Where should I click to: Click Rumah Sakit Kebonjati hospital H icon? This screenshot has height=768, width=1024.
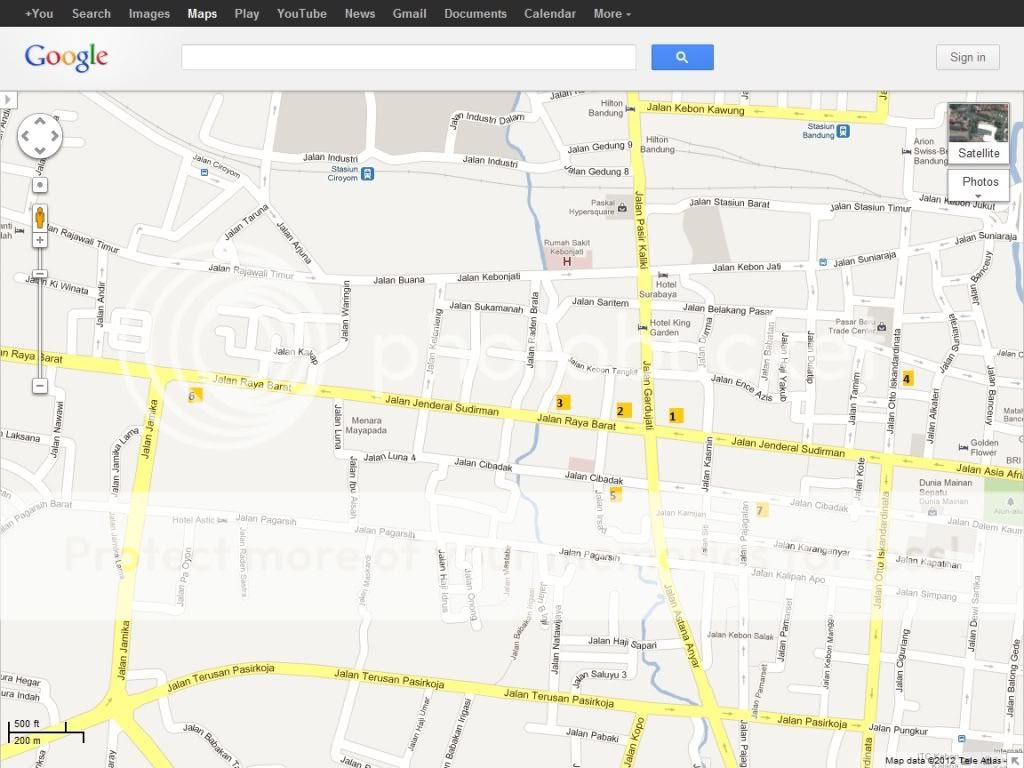[567, 262]
